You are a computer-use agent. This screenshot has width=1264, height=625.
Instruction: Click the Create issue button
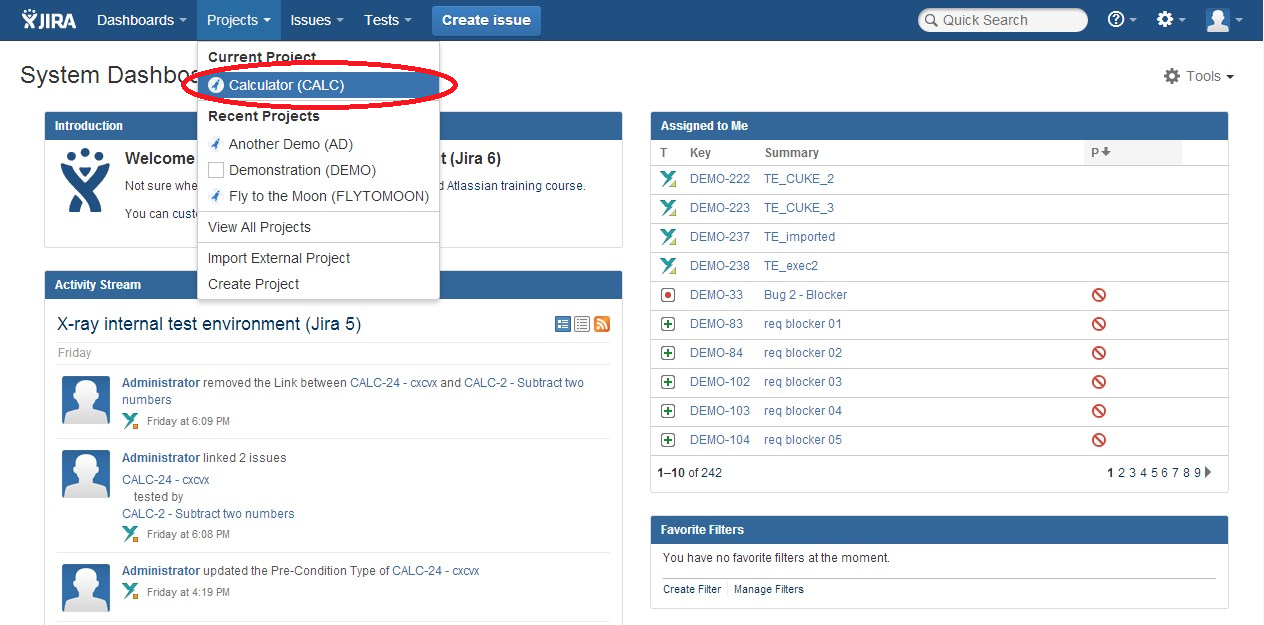click(x=486, y=20)
